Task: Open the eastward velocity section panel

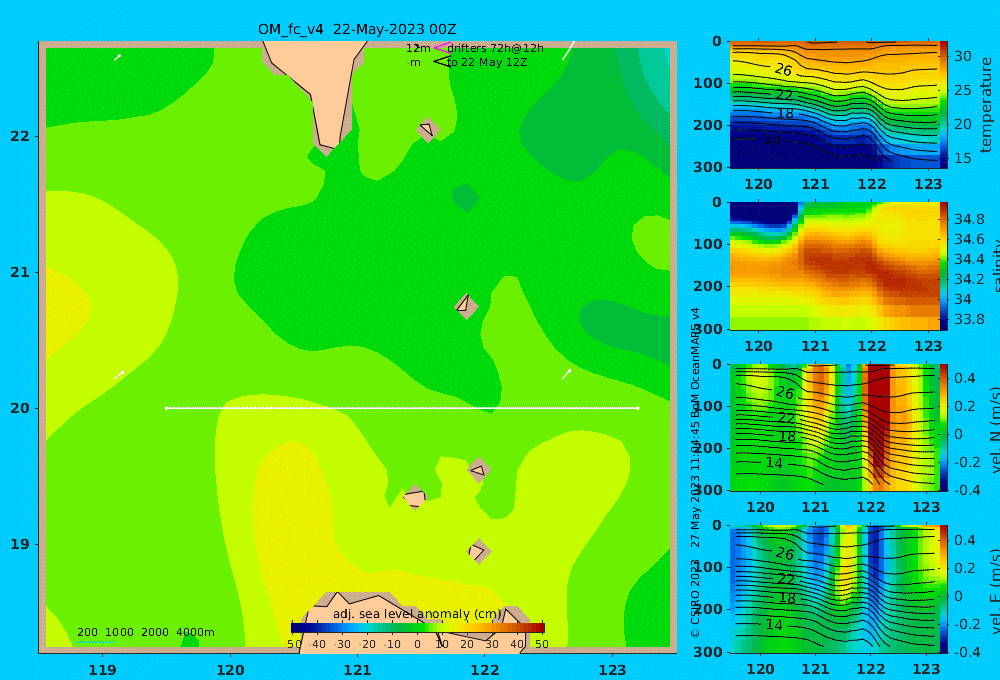Action: pos(834,589)
